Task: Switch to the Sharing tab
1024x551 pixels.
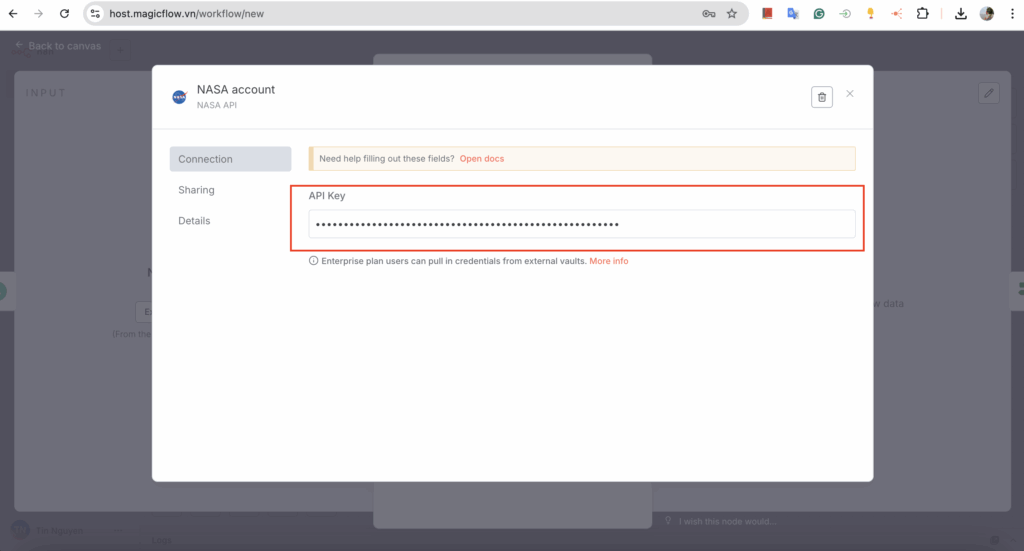Action: (196, 190)
